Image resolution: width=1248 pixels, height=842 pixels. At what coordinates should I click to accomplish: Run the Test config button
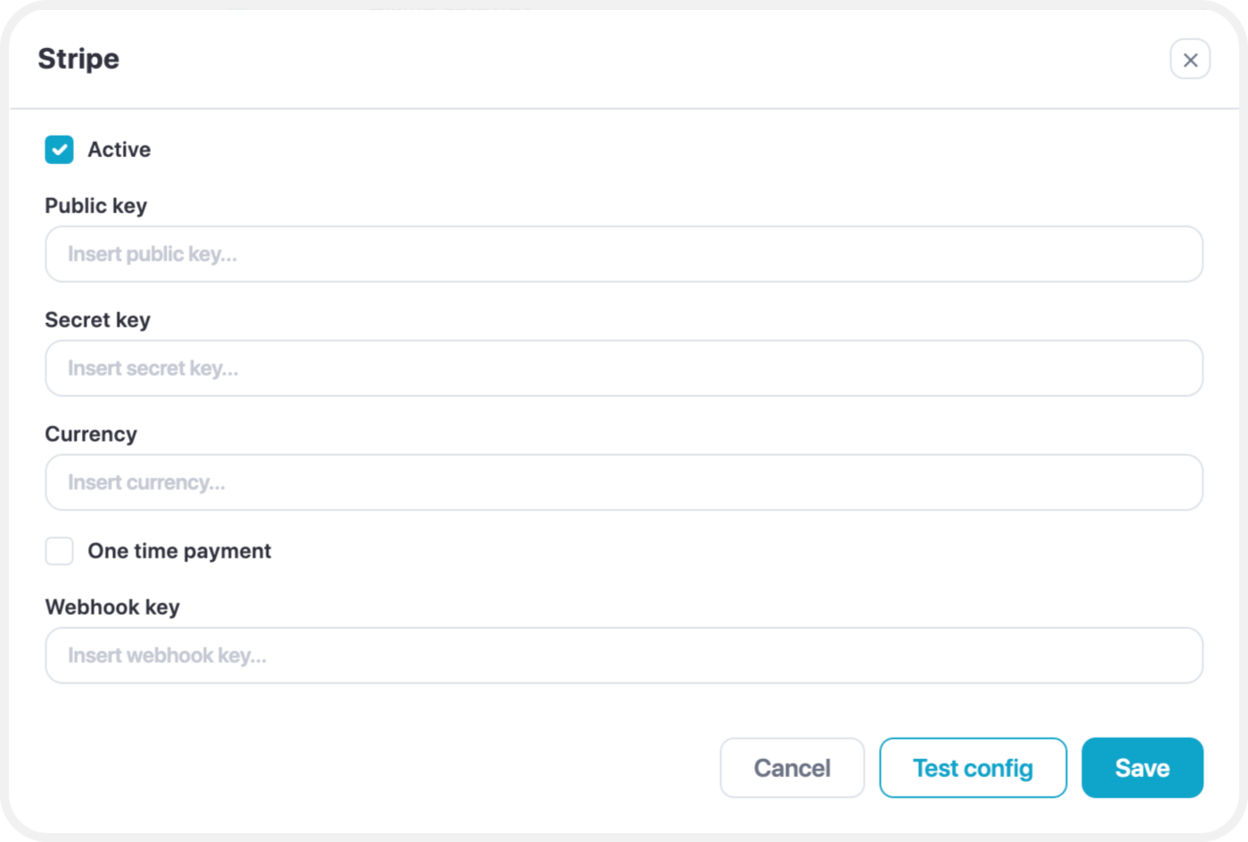973,768
